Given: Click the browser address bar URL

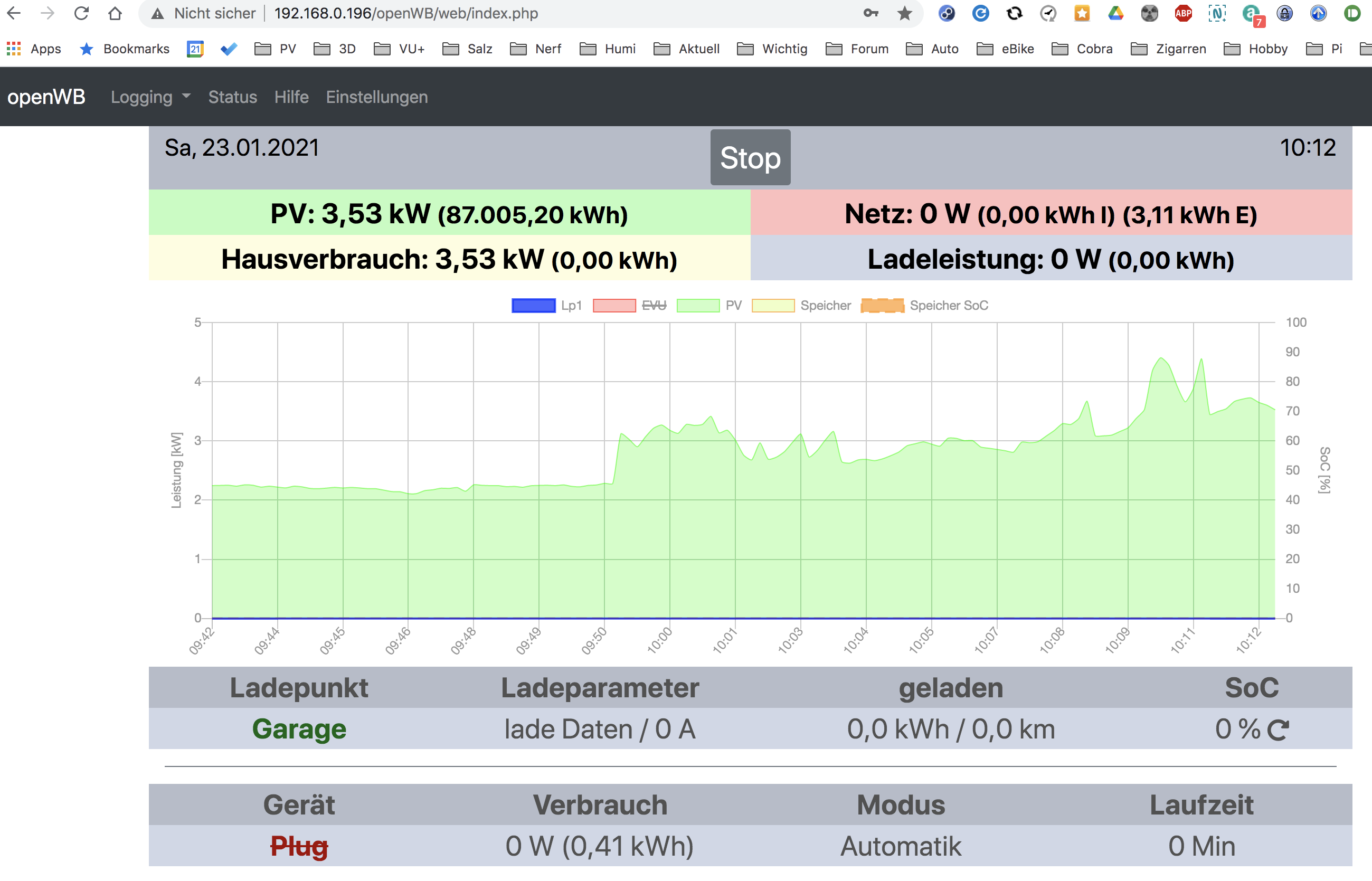Looking at the screenshot, I should [x=405, y=13].
